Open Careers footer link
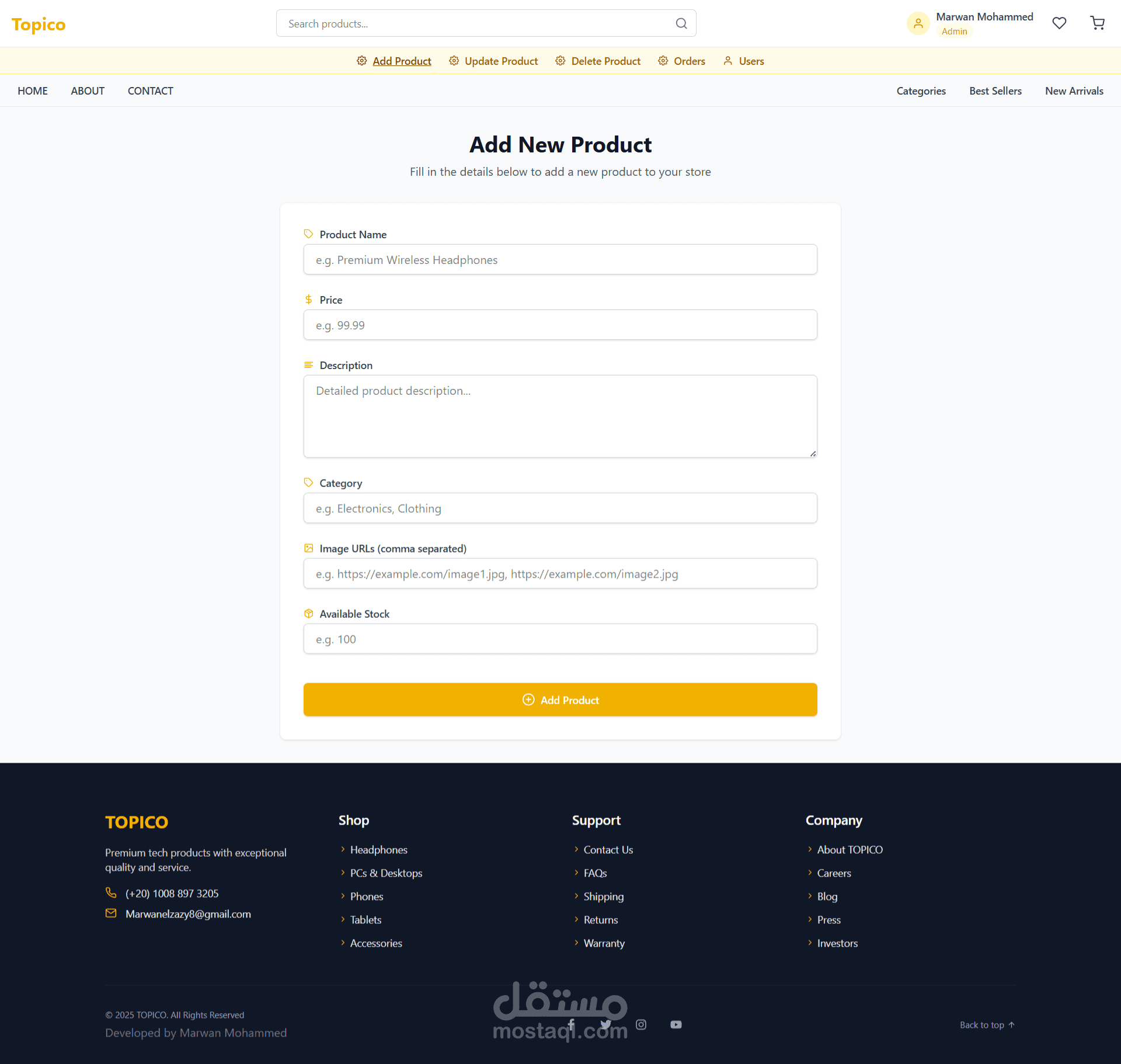The height and width of the screenshot is (1064, 1121). 834,873
